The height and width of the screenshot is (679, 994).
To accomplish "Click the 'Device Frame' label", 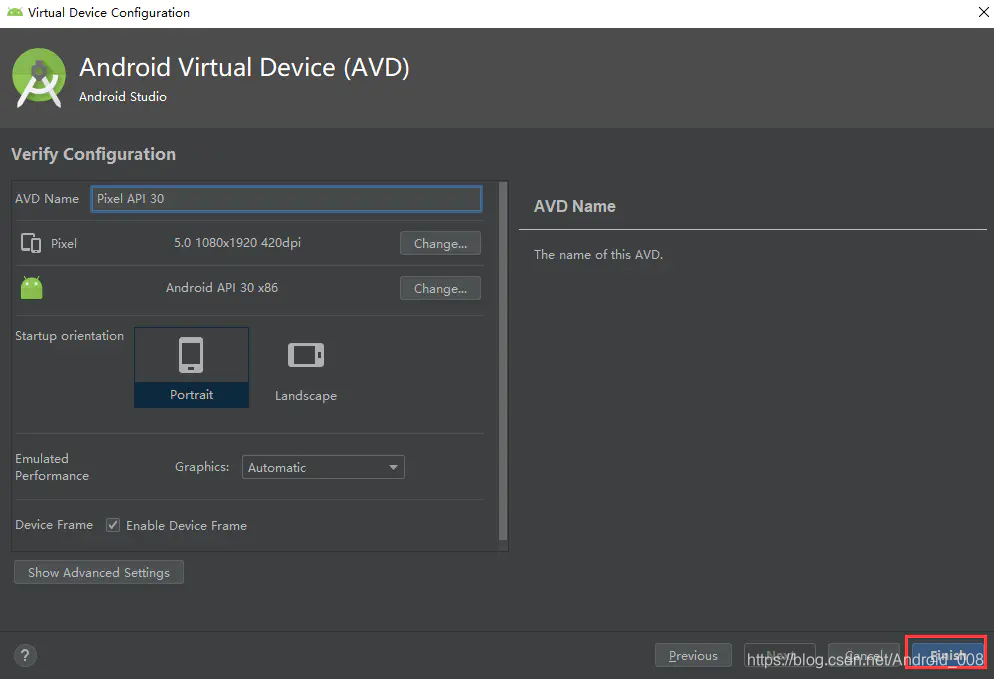I will click(x=54, y=524).
